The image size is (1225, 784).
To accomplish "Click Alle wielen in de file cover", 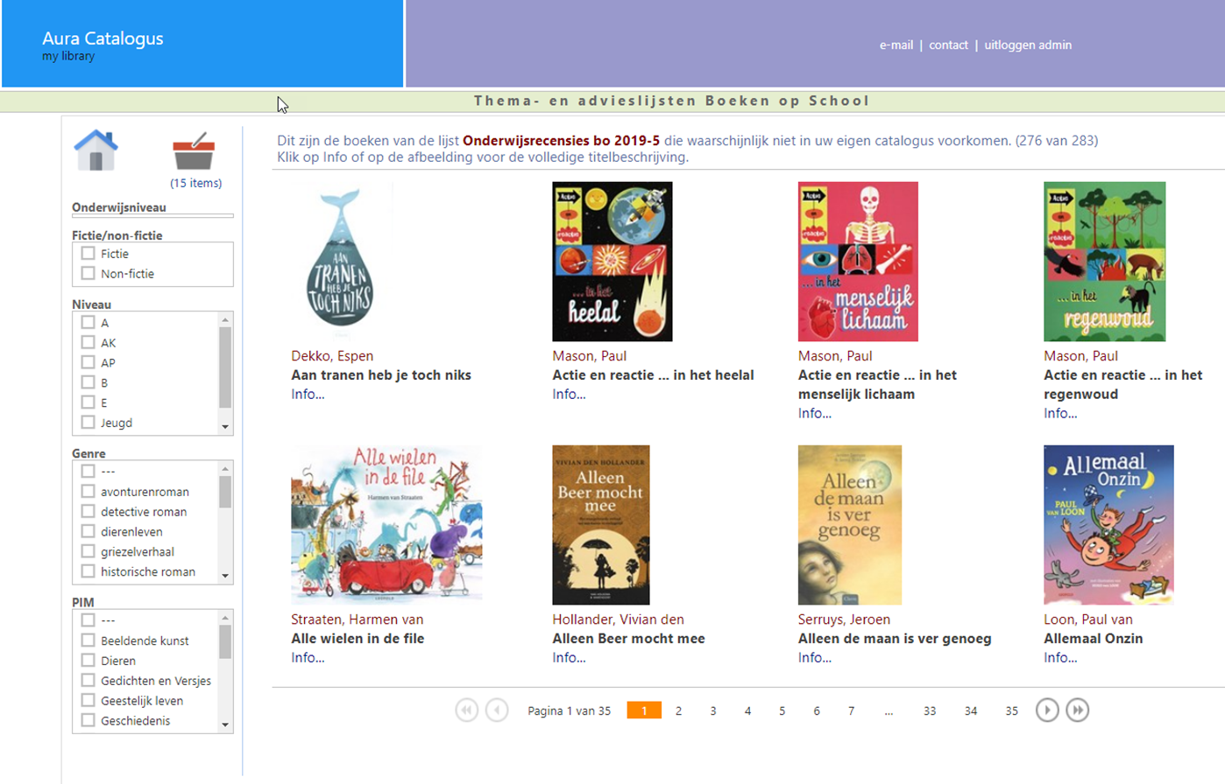I will pyautogui.click(x=387, y=525).
